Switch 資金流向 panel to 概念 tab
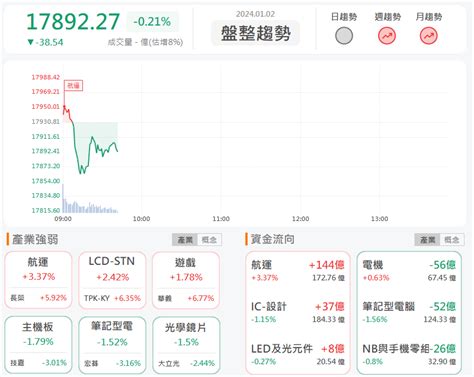Screen dimensions: 474x377 [x=452, y=240]
